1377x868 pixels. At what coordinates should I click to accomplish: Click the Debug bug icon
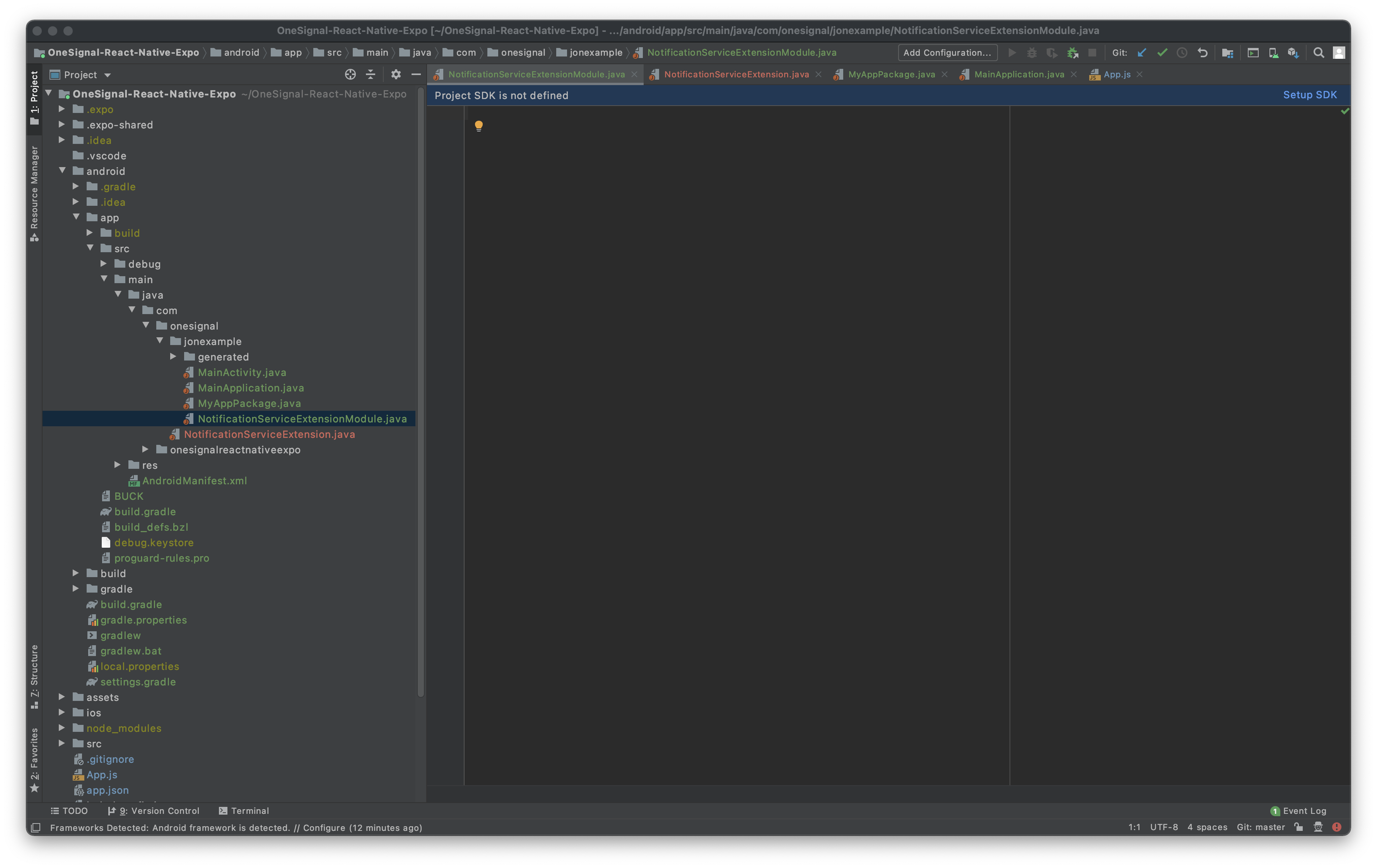(1032, 53)
